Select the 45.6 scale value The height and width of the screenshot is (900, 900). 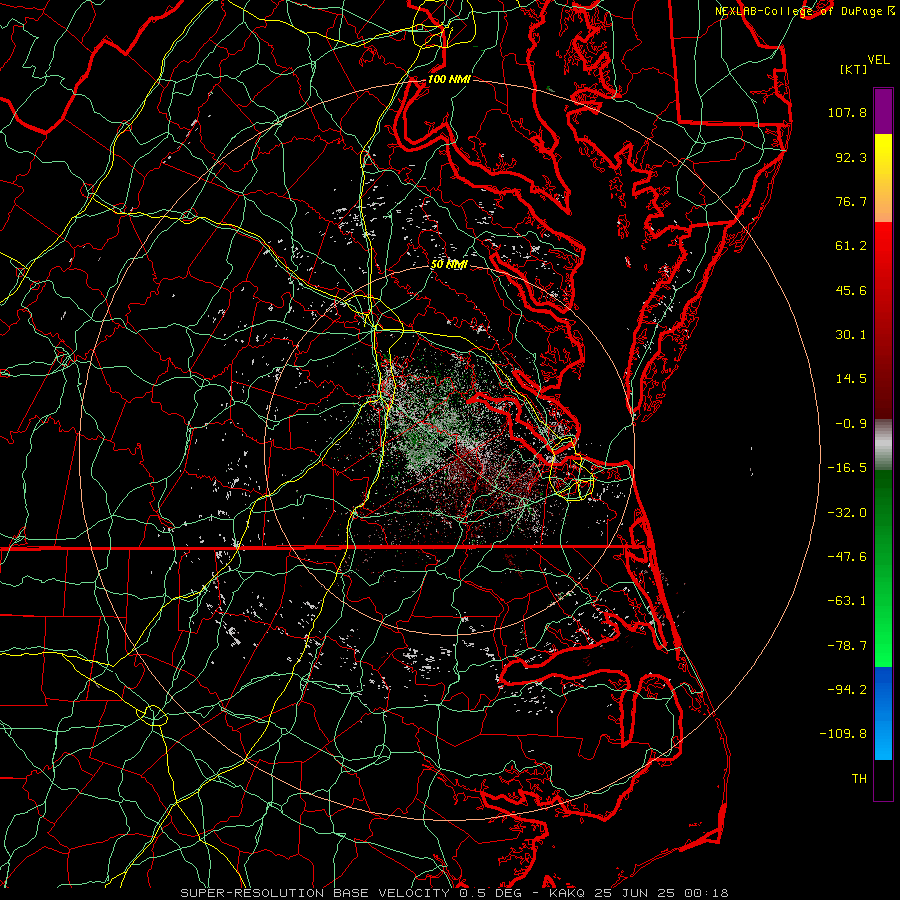tap(851, 290)
